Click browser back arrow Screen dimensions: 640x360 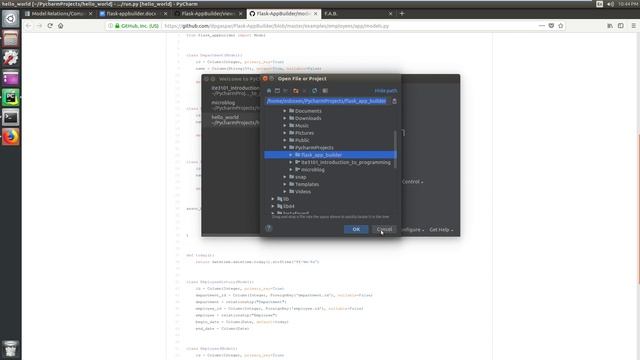point(28,26)
